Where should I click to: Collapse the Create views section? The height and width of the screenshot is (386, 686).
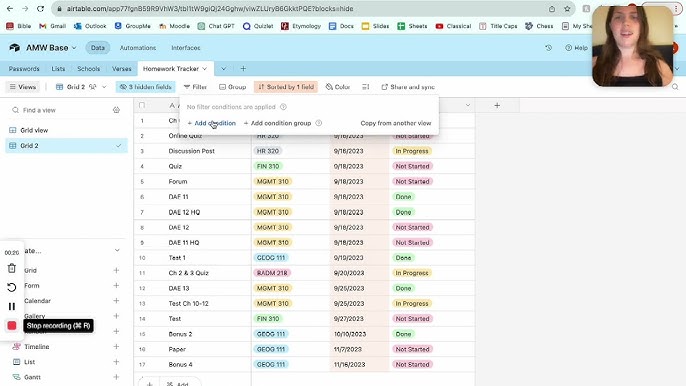pos(117,250)
